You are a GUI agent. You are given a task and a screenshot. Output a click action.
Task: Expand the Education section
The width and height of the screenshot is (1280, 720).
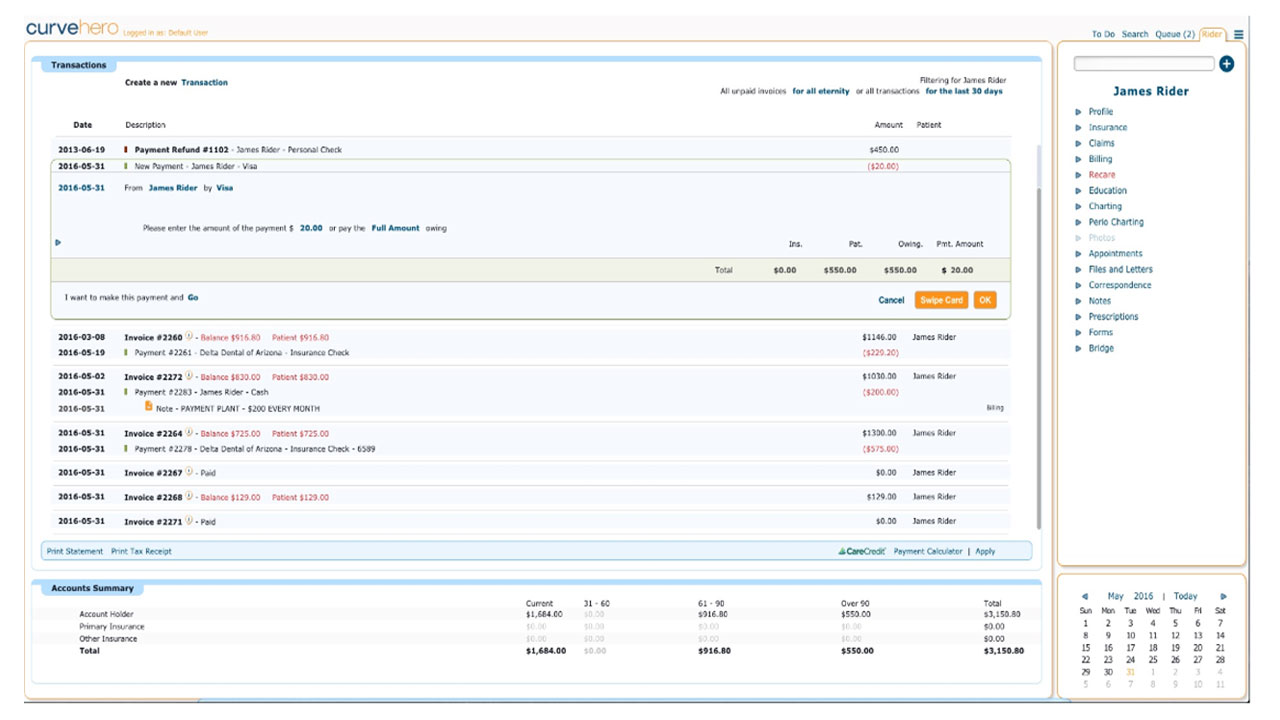(x=1078, y=191)
